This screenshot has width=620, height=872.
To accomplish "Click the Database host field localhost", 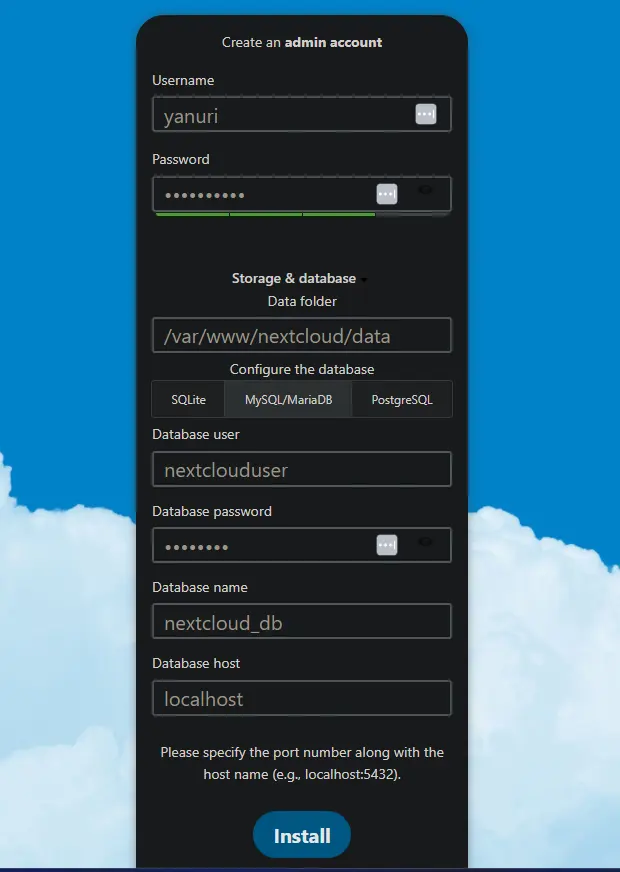I will coord(302,698).
